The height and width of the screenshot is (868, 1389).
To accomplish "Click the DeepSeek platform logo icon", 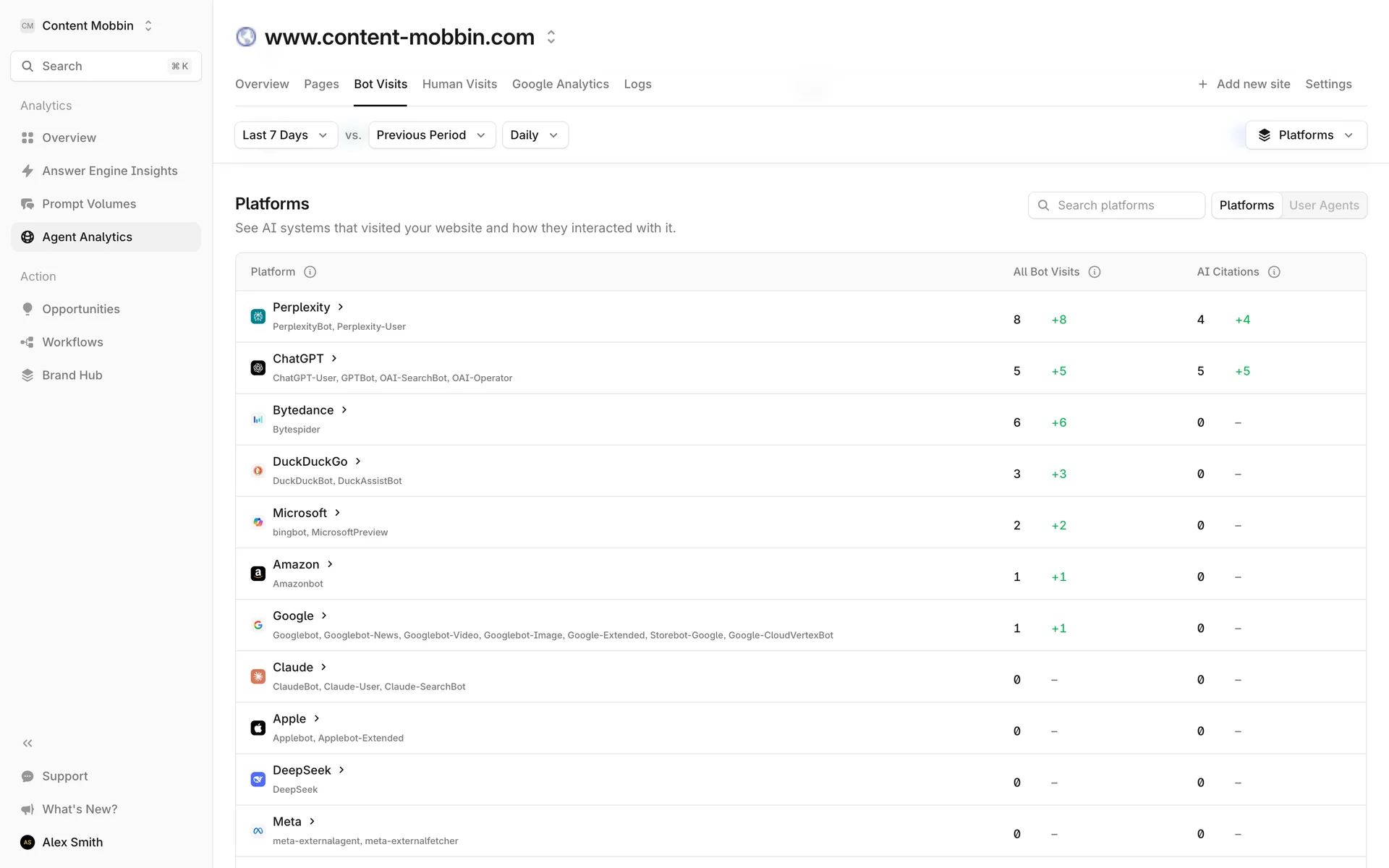I will 258,779.
